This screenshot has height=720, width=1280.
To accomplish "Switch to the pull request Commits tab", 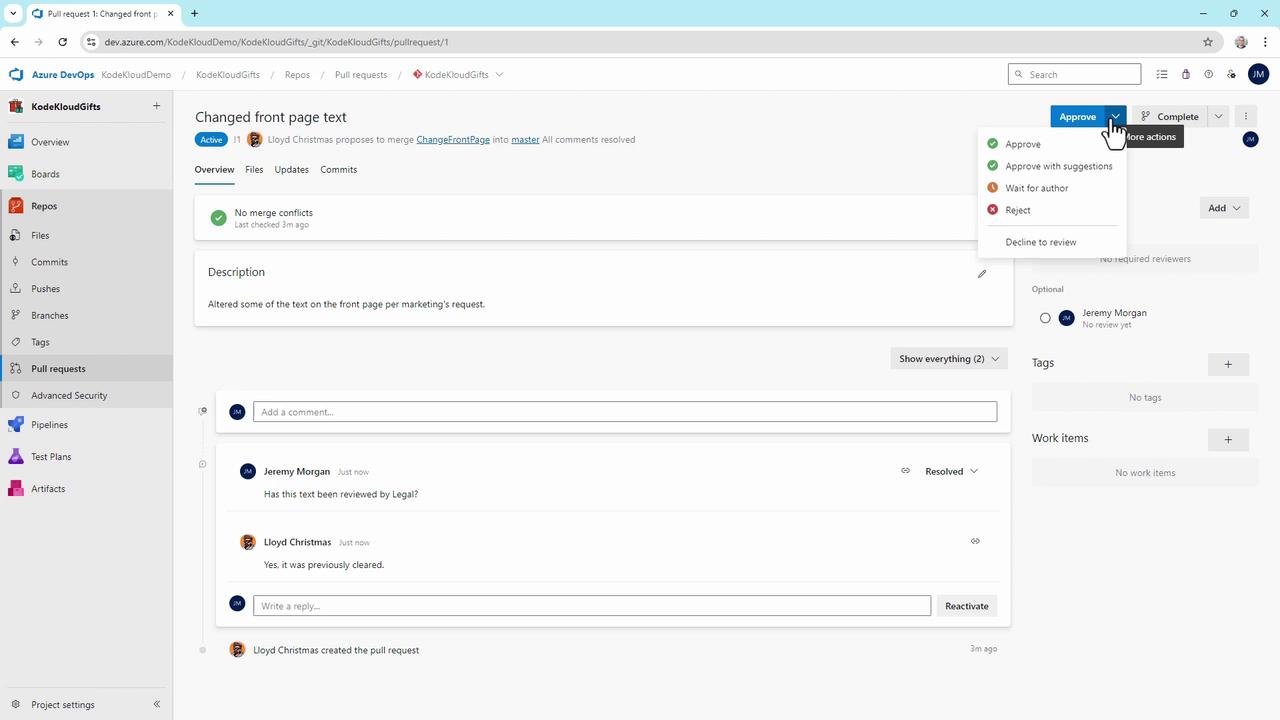I will 339,169.
